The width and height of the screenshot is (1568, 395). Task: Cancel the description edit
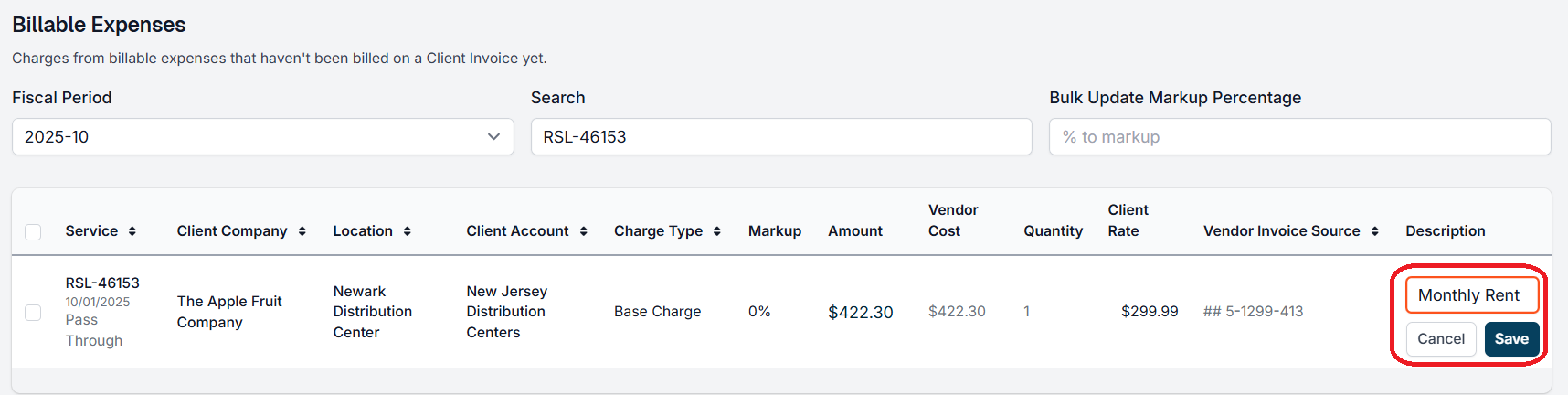pos(1440,339)
